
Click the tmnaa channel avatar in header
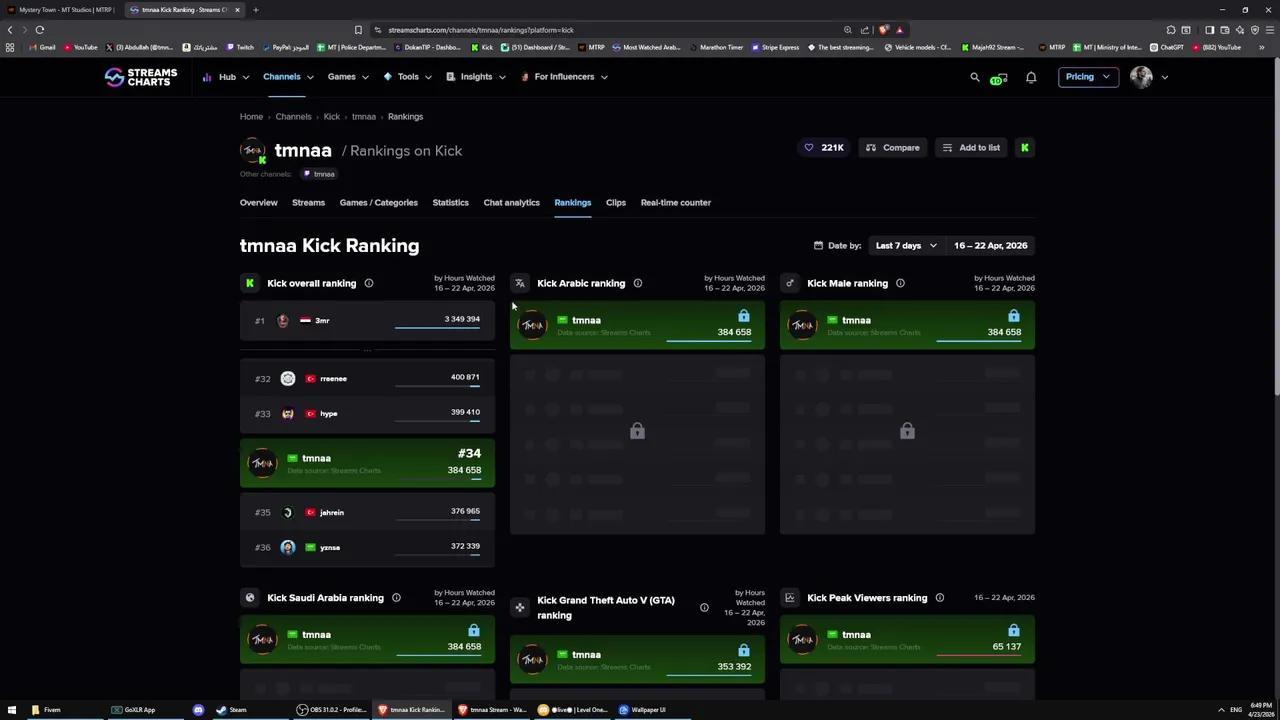pyautogui.click(x=253, y=151)
